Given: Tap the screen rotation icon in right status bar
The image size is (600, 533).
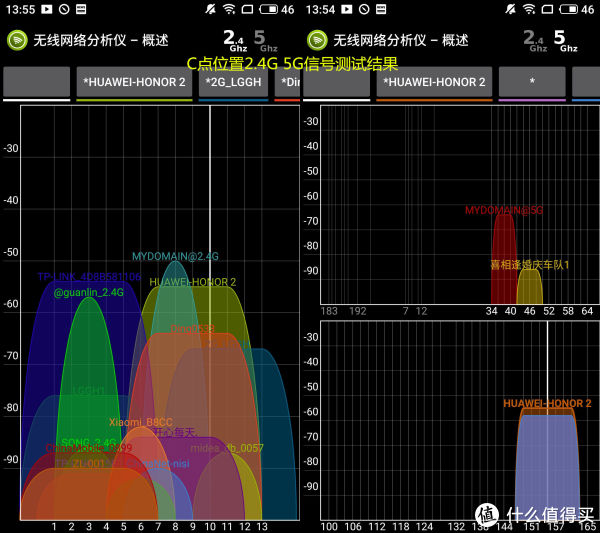Looking at the screenshot, I should (548, 9).
